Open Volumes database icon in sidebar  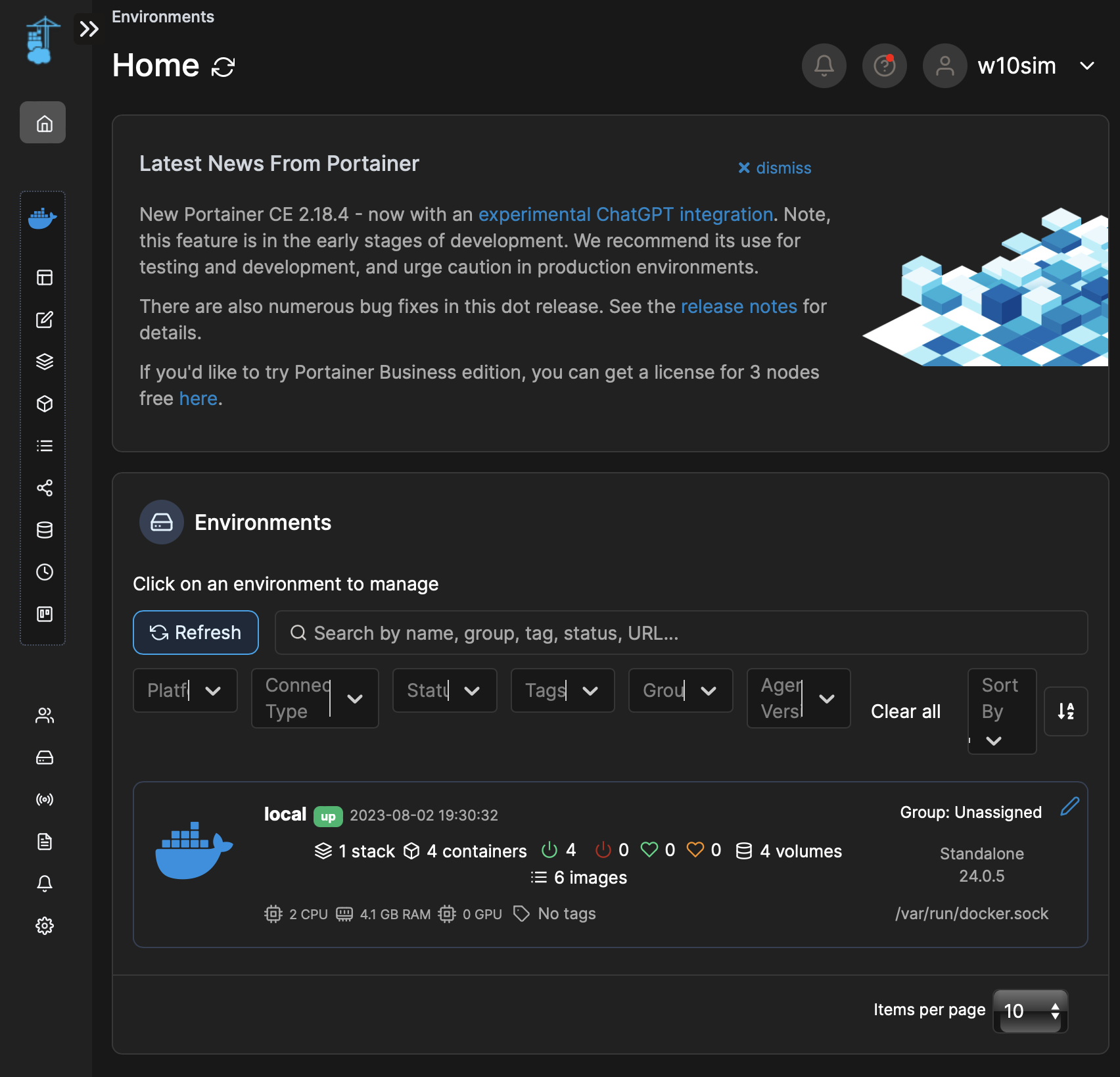click(x=44, y=530)
